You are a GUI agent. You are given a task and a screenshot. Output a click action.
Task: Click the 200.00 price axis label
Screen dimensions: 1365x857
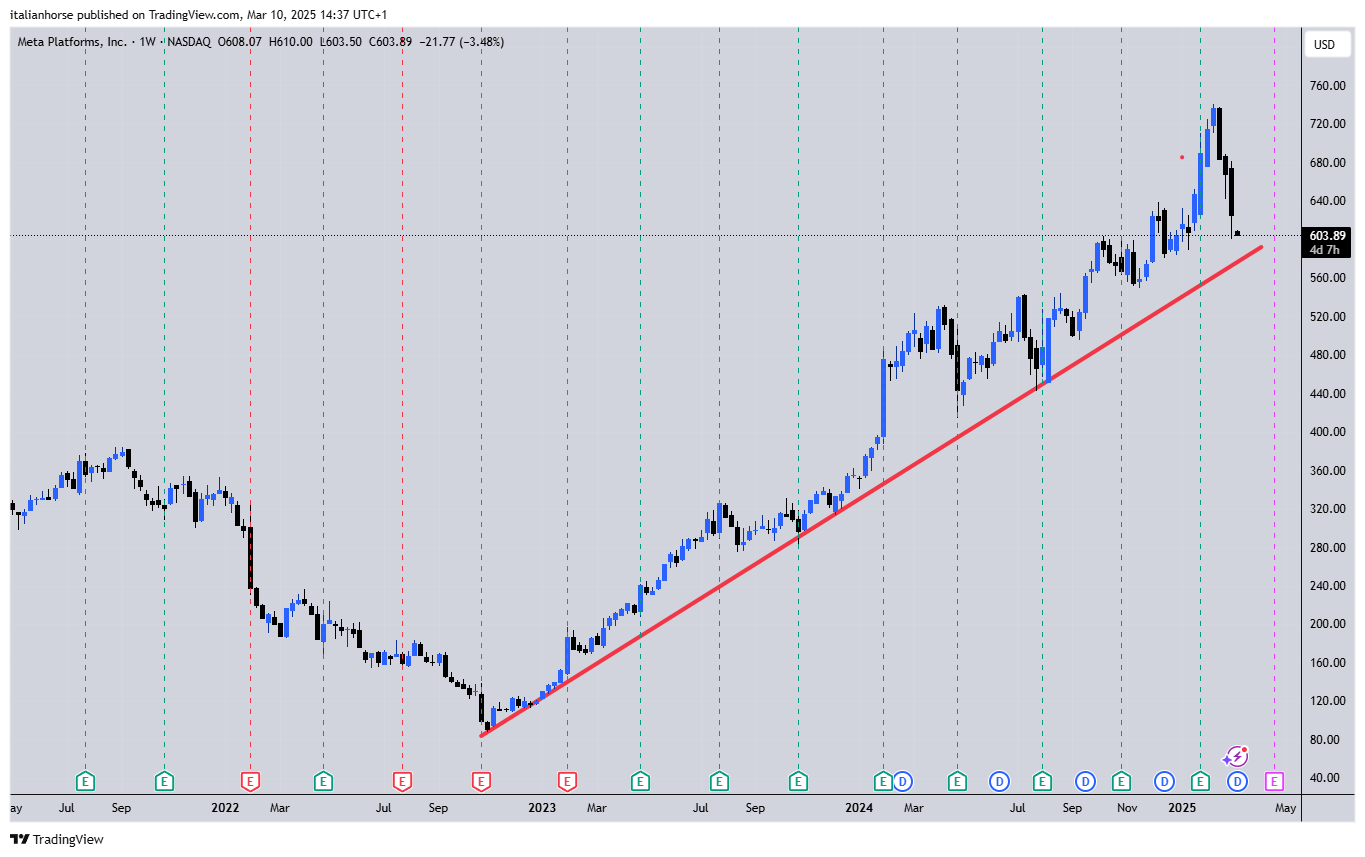pyautogui.click(x=1326, y=624)
